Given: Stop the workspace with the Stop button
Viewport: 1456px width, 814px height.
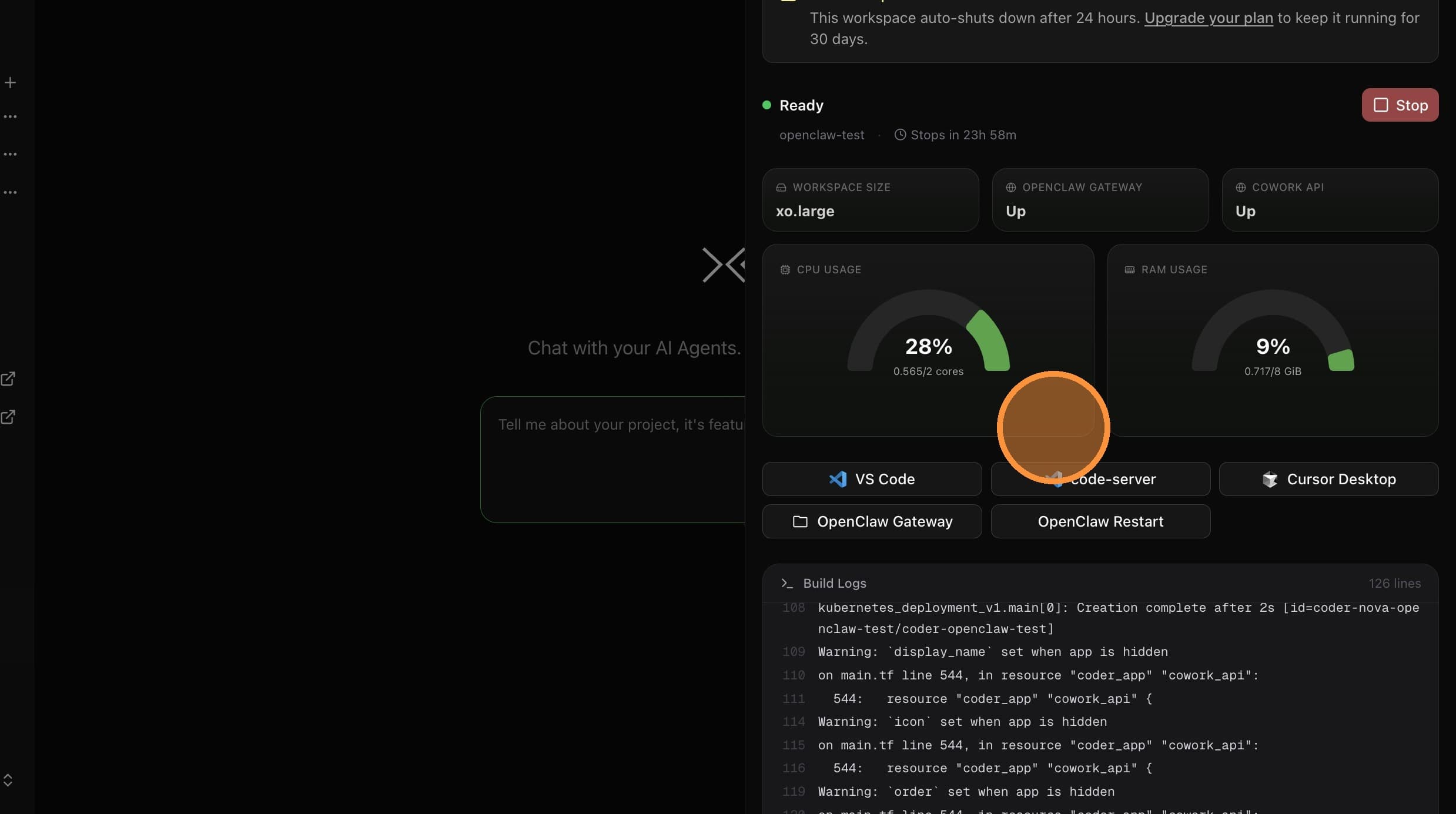Looking at the screenshot, I should click(x=1400, y=105).
